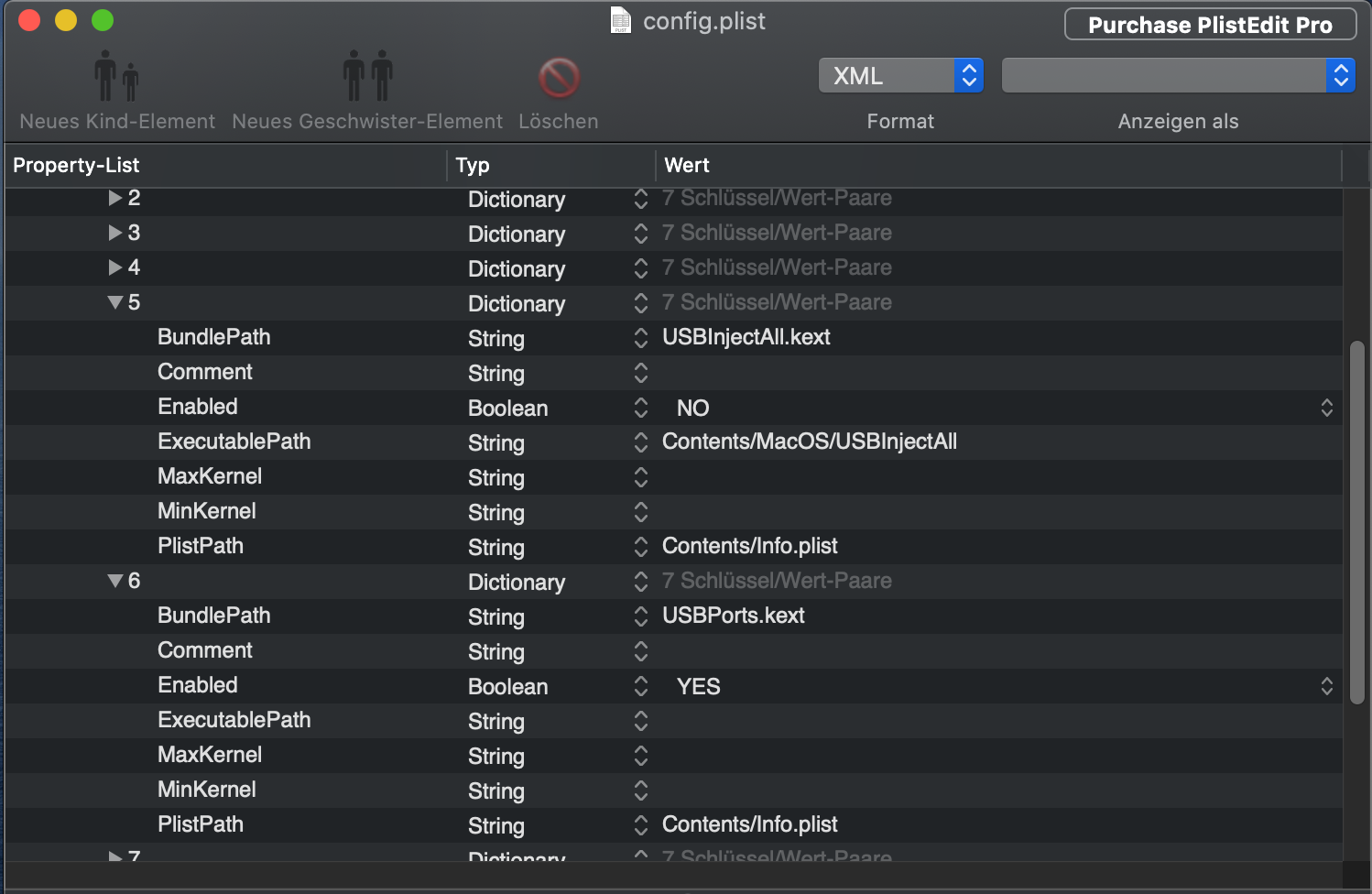
Task: Click the Neues Kind-Element toolbar icon
Action: click(x=116, y=76)
